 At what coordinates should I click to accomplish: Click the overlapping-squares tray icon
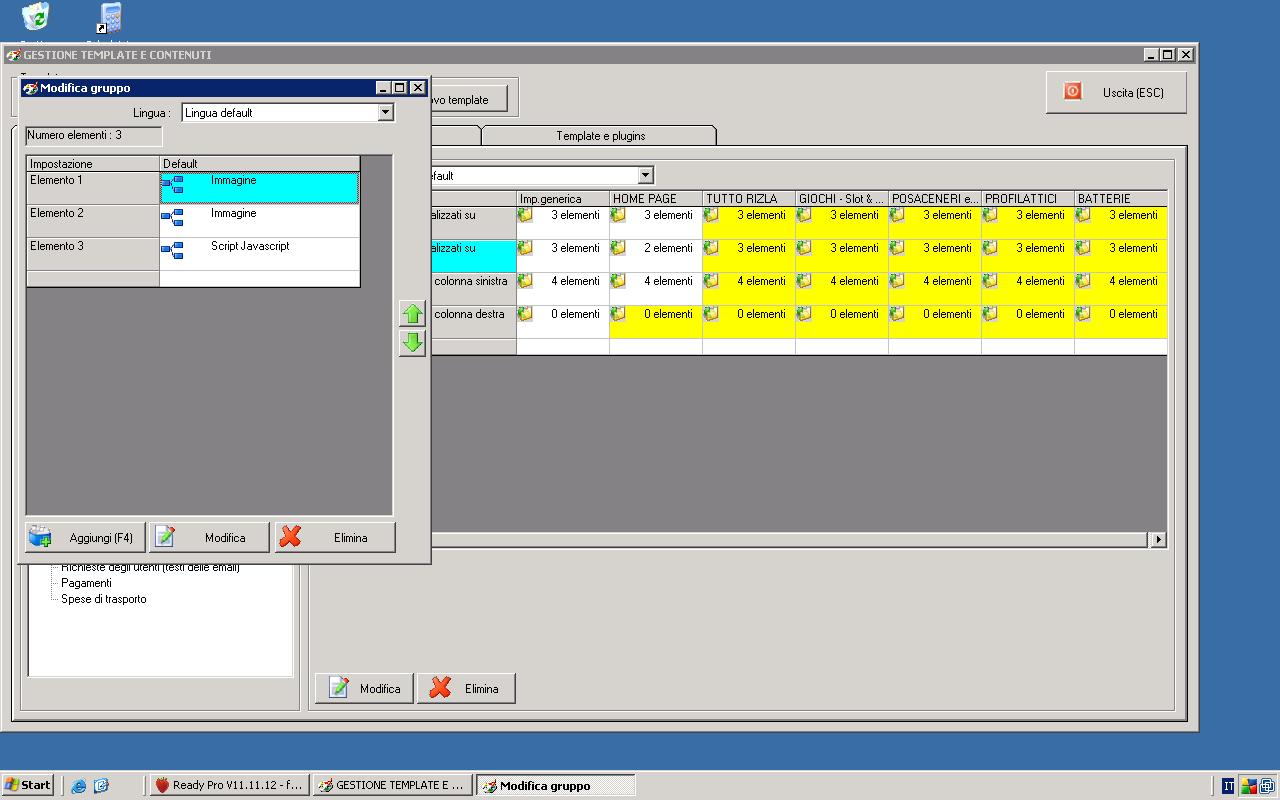tap(1267, 786)
